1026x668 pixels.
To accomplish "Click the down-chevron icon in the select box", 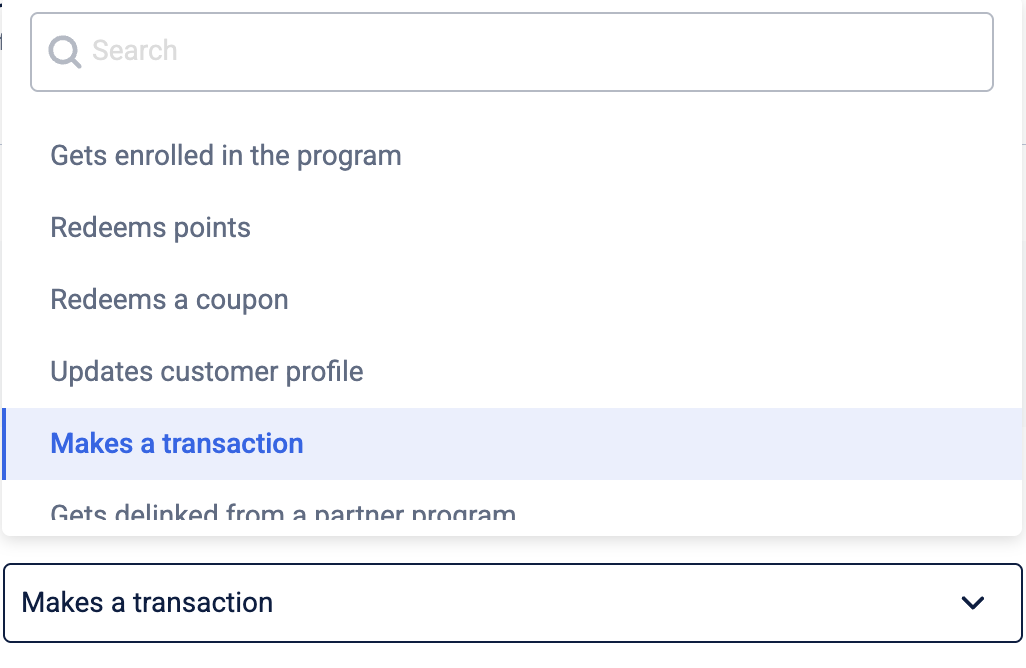I will pos(972,603).
